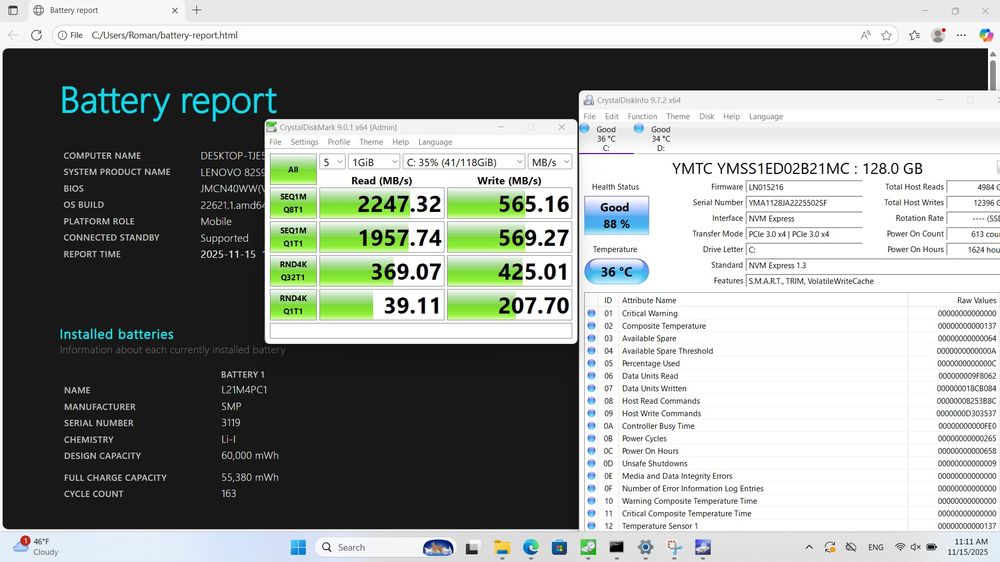Viewport: 1000px width, 562px height.
Task: Open the Favorites list icon
Action: pos(915,35)
